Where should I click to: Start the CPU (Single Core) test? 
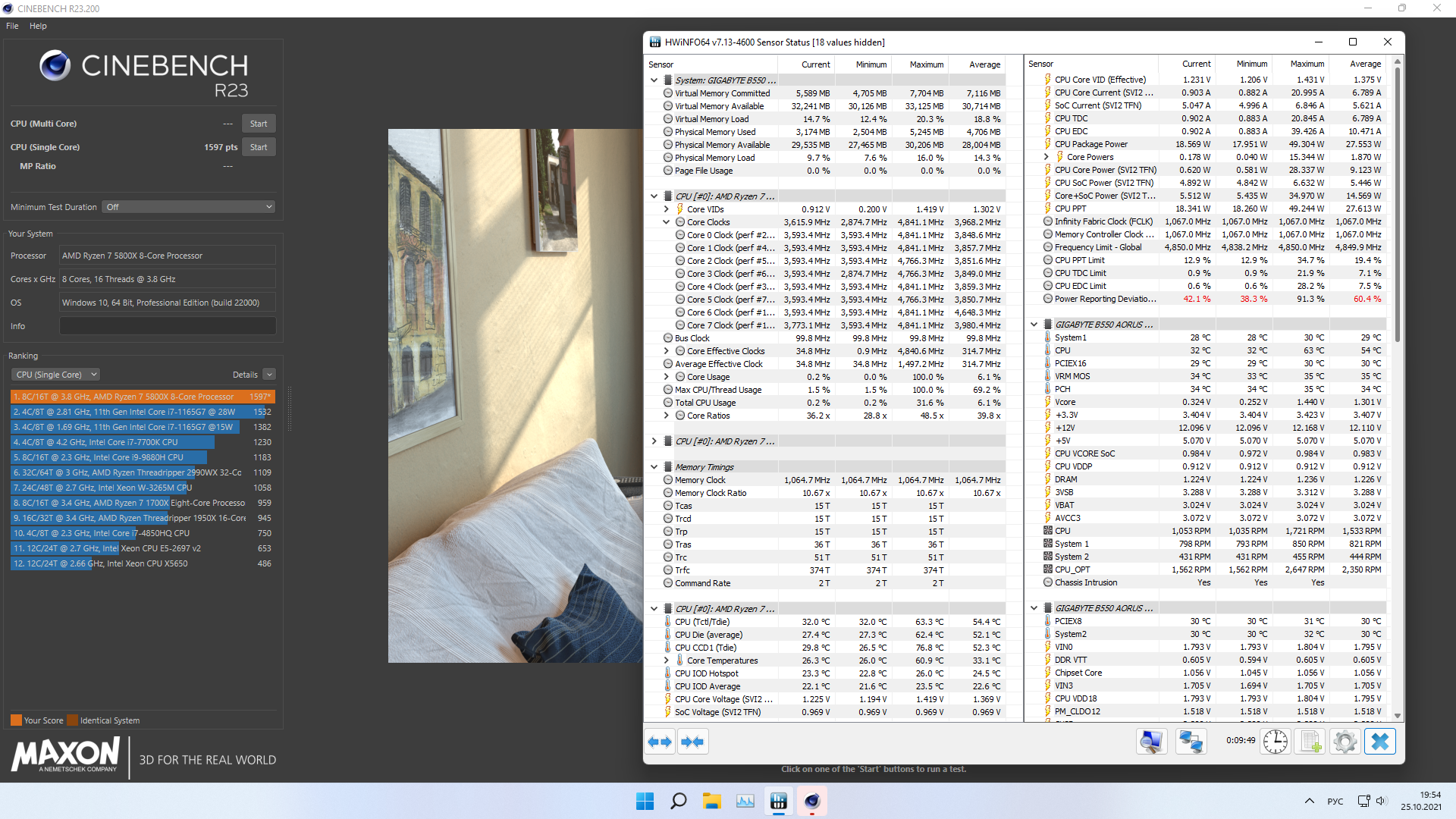(259, 147)
